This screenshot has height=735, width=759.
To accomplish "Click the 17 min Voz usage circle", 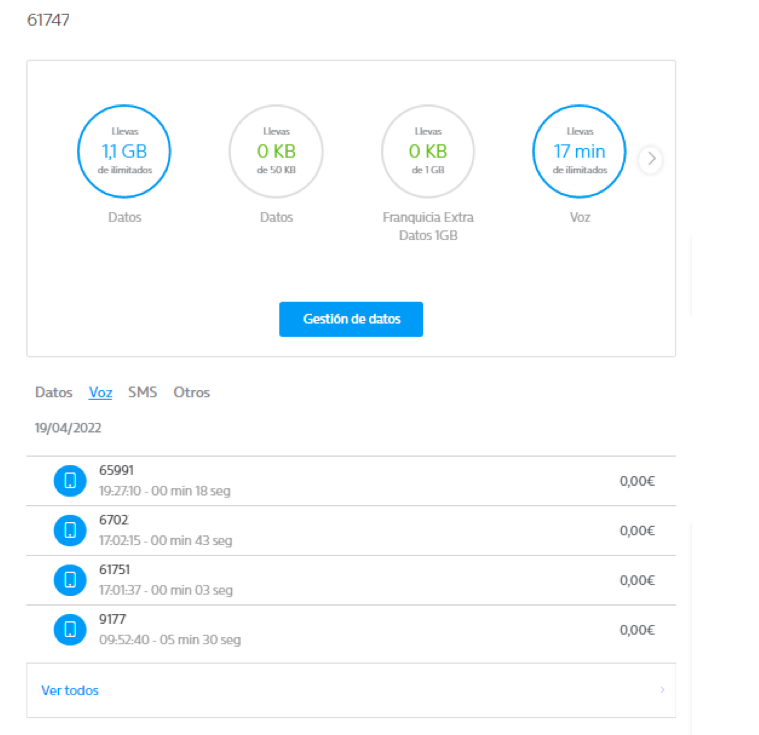I will (x=580, y=152).
